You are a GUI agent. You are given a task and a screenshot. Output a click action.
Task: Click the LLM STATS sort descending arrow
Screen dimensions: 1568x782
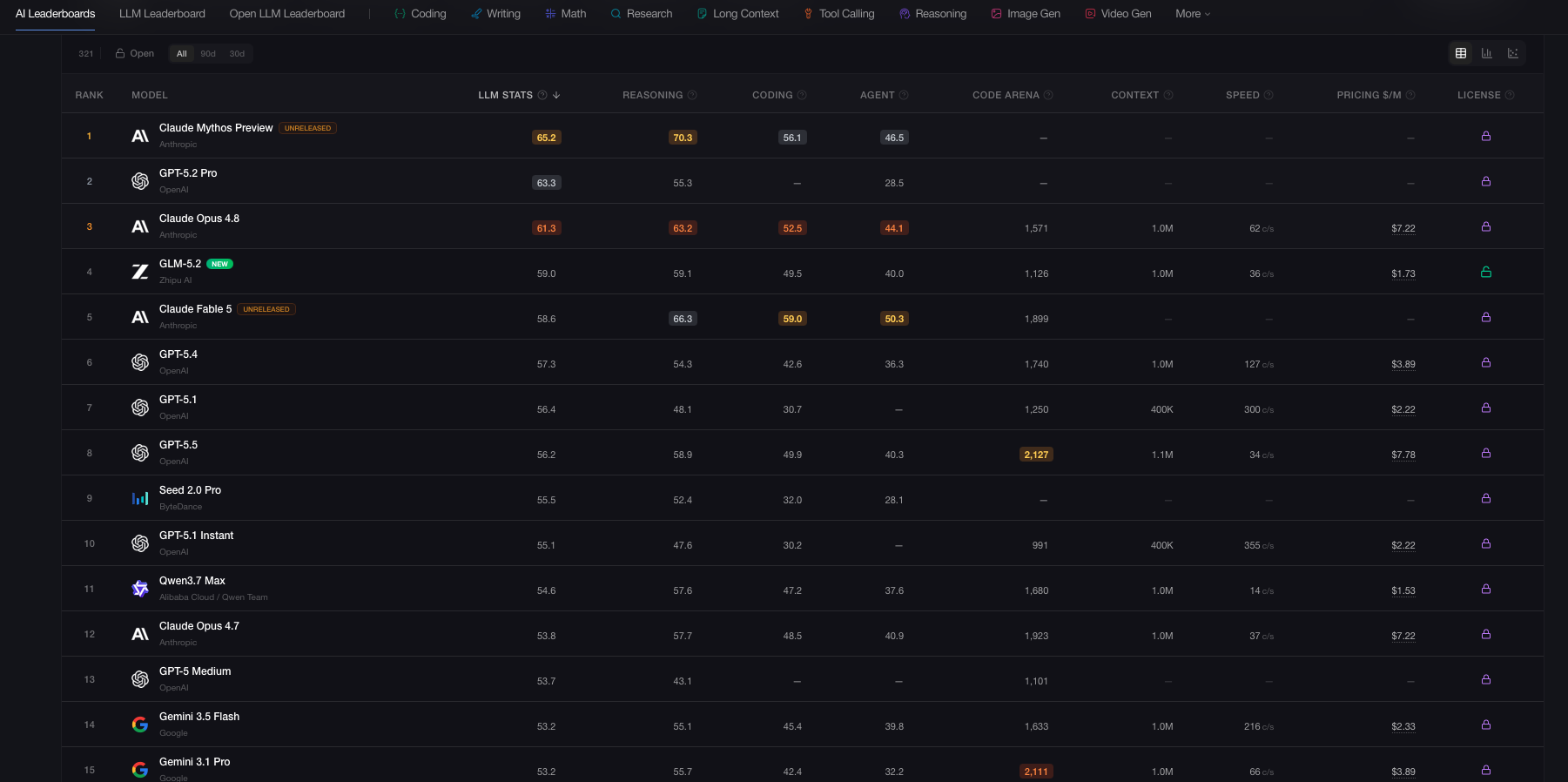click(x=556, y=95)
